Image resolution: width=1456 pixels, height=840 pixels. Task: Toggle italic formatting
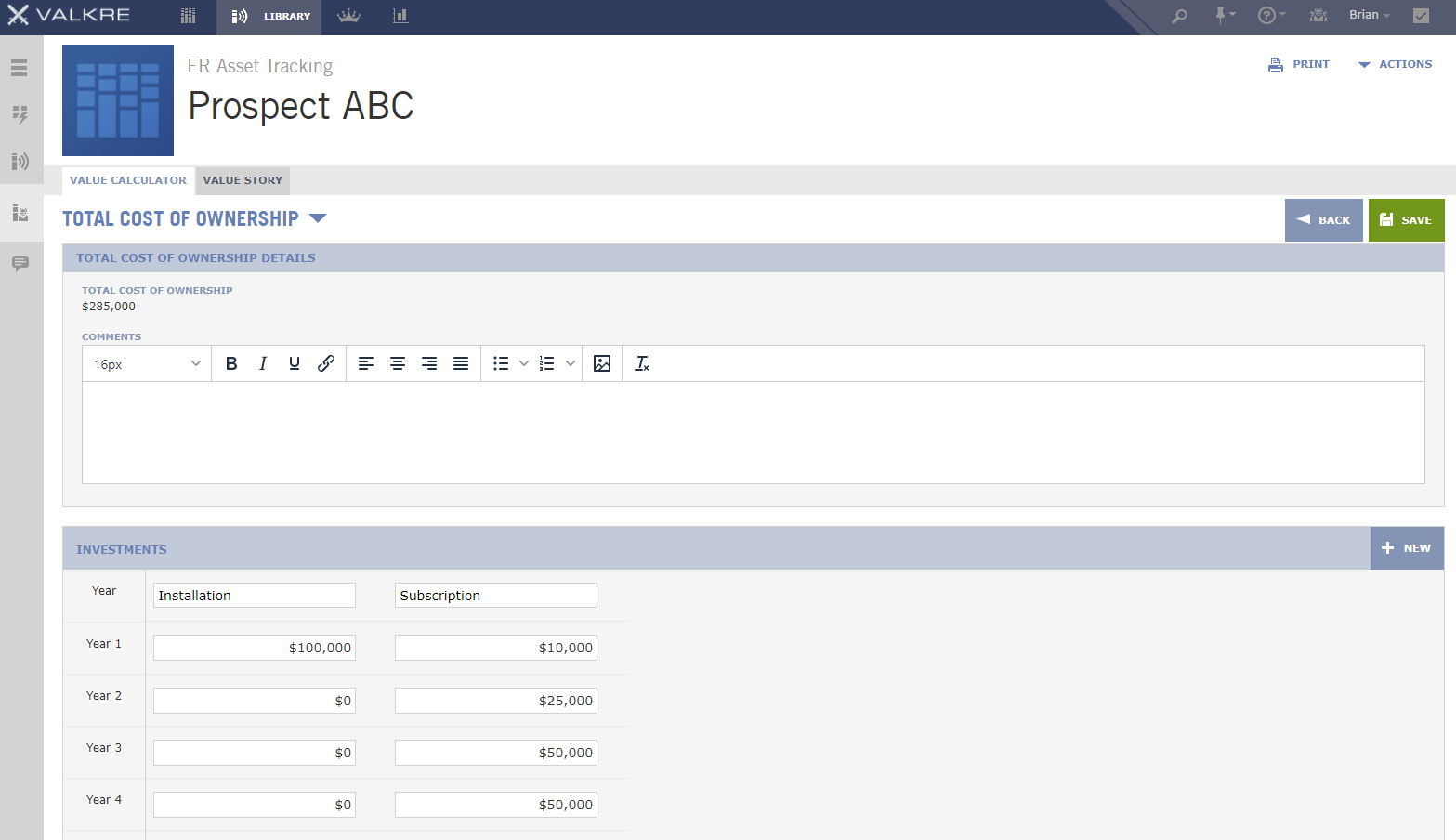tap(263, 364)
